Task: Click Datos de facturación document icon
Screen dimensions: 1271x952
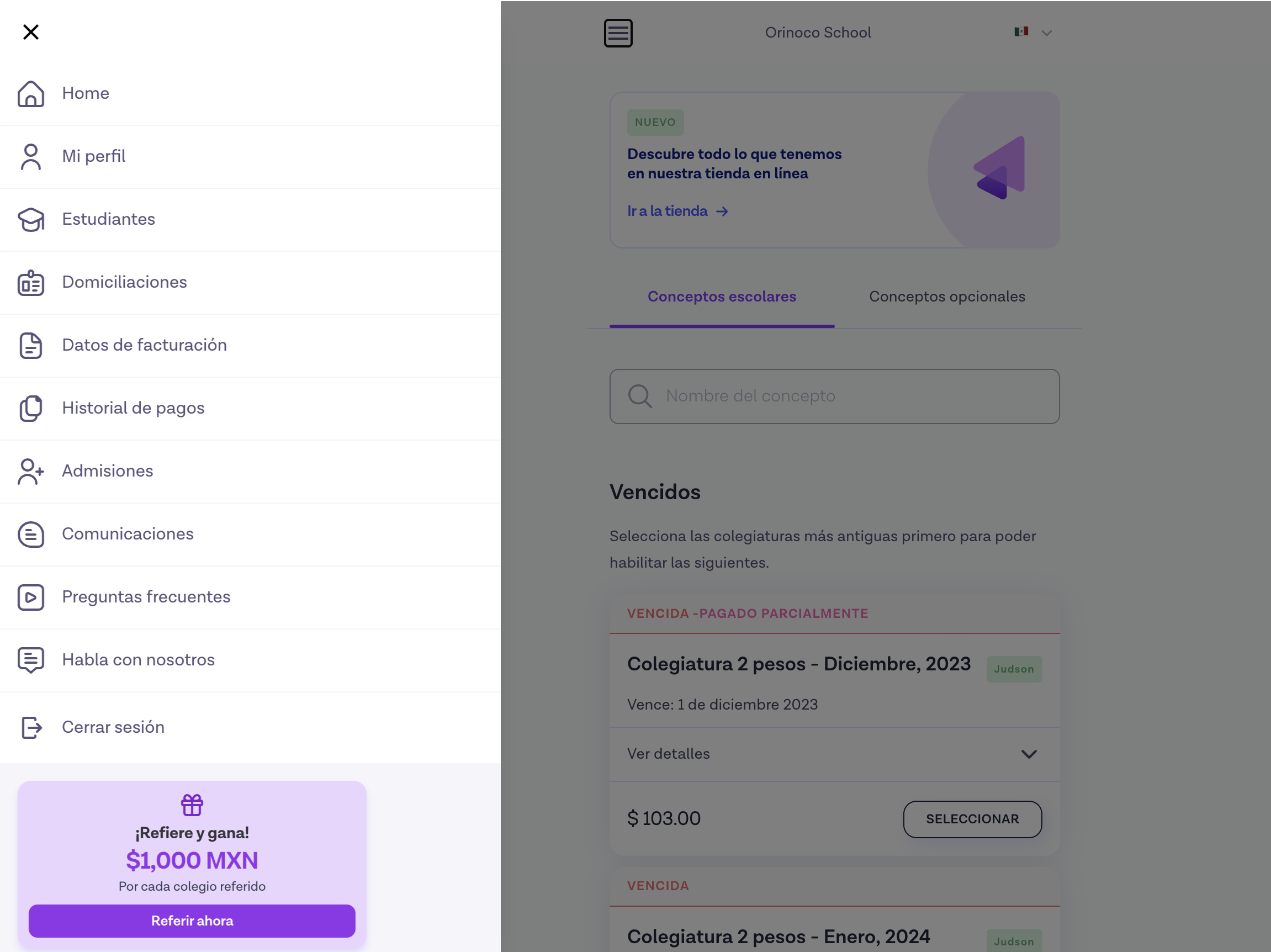Action: [30, 345]
